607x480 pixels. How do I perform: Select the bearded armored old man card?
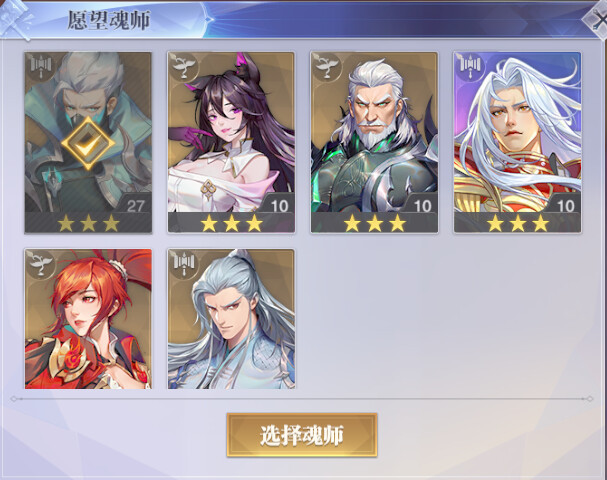click(374, 142)
